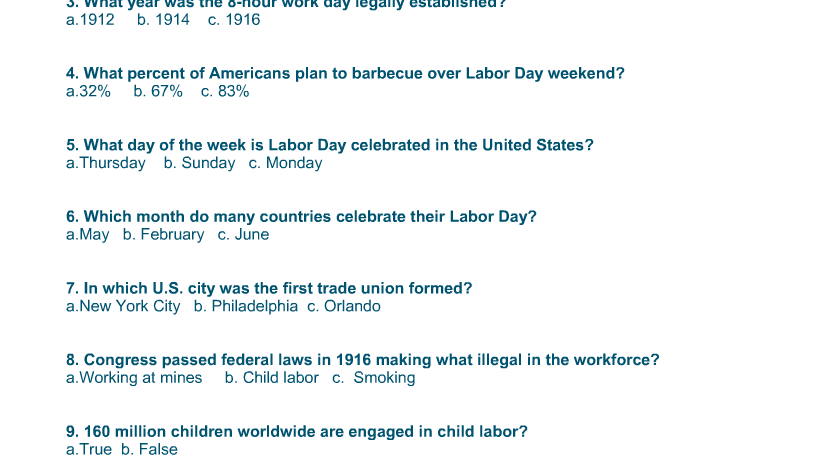Pick Orlando as the trade union city

coord(343,306)
